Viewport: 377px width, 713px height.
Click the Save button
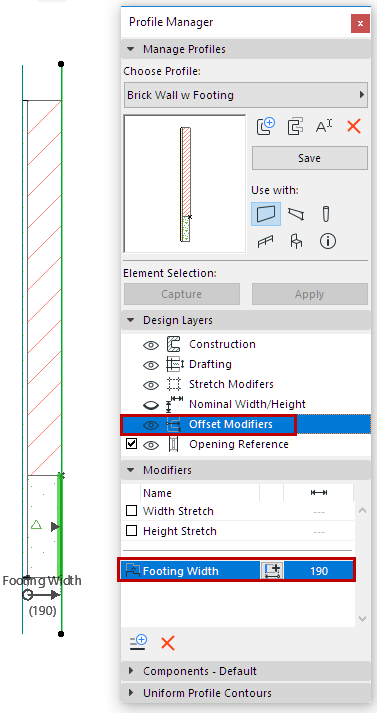coord(310,158)
